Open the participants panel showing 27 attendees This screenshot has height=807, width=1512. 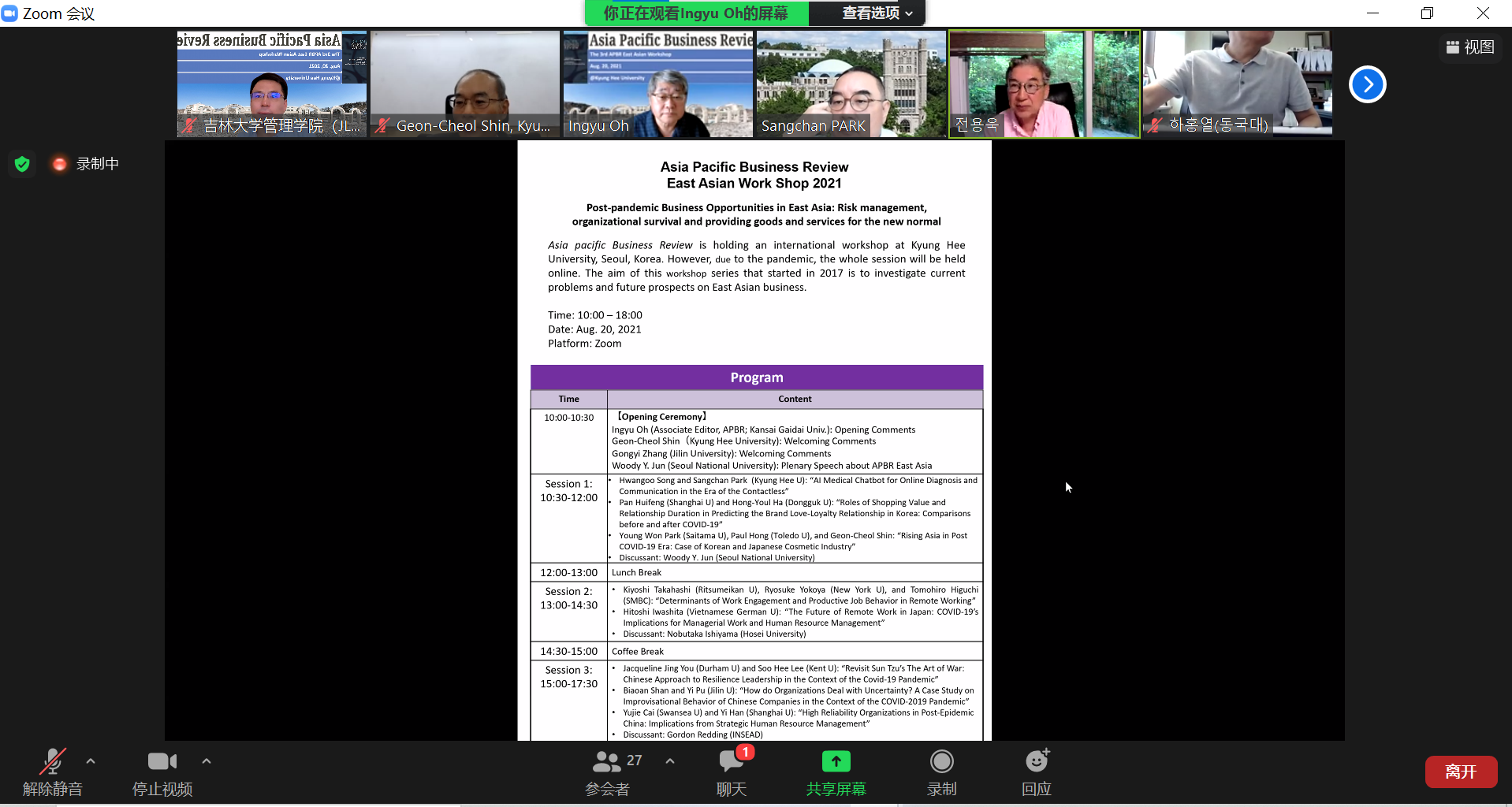coord(607,762)
